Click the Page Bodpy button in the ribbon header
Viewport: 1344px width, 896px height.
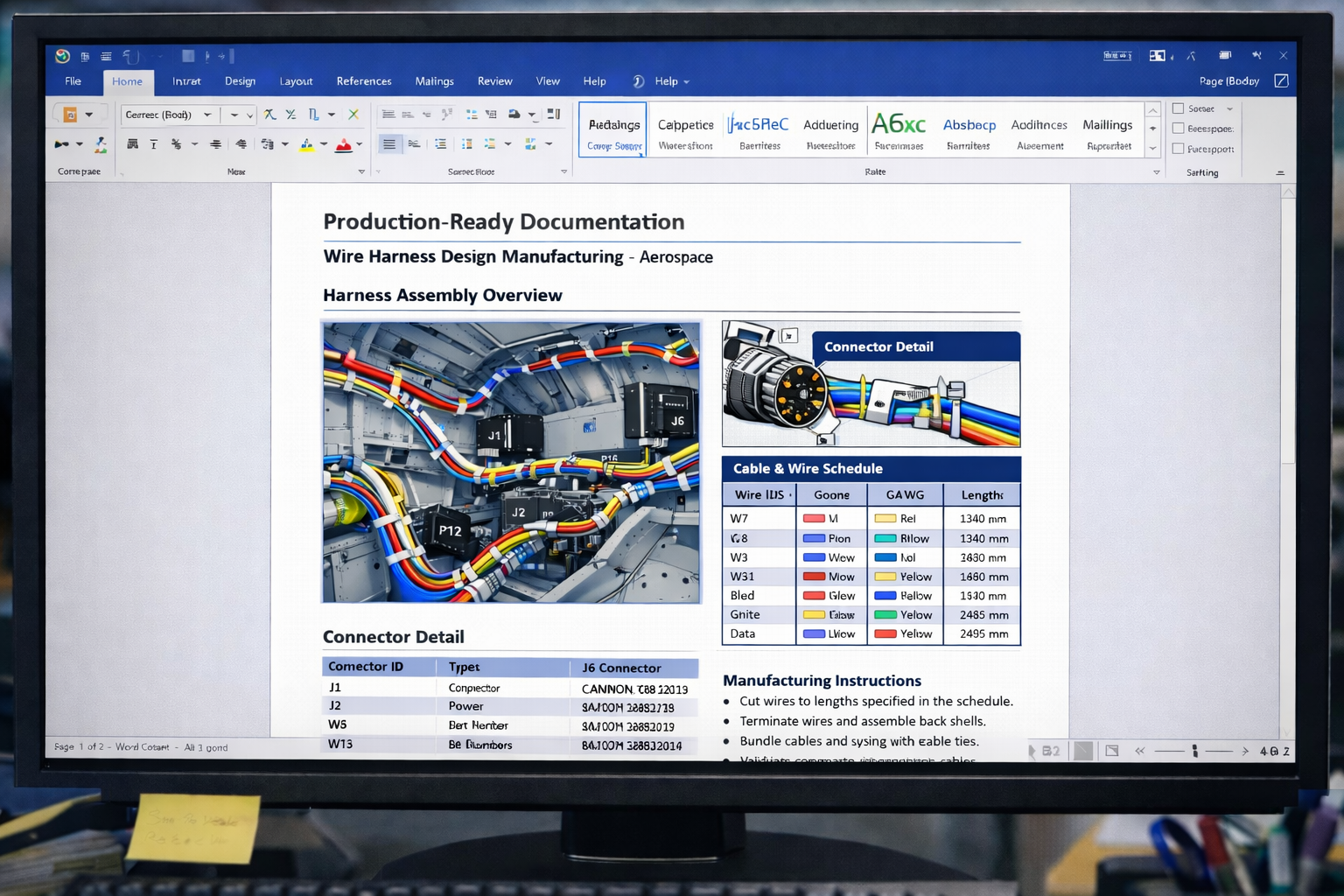pyautogui.click(x=1228, y=81)
